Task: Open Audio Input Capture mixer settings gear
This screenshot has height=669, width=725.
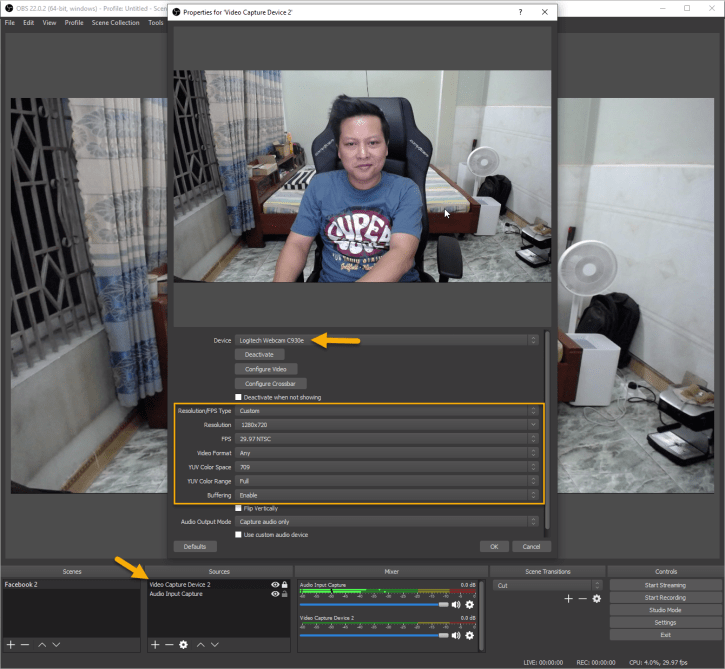Action: coord(470,604)
